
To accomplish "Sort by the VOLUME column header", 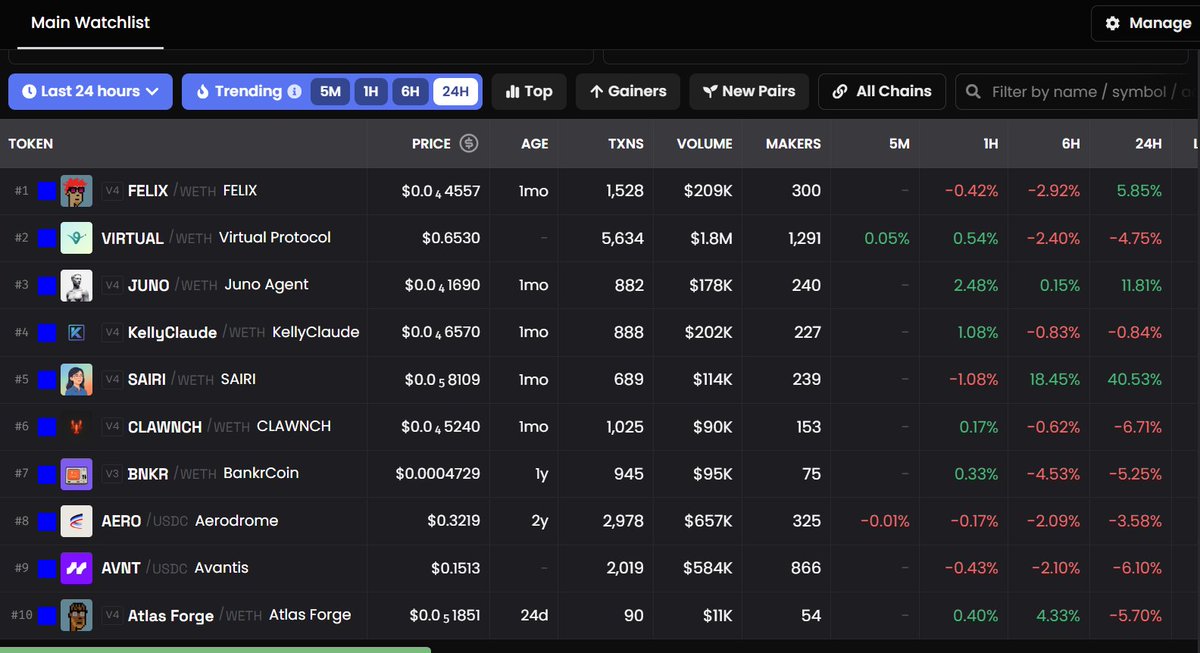I will point(704,144).
